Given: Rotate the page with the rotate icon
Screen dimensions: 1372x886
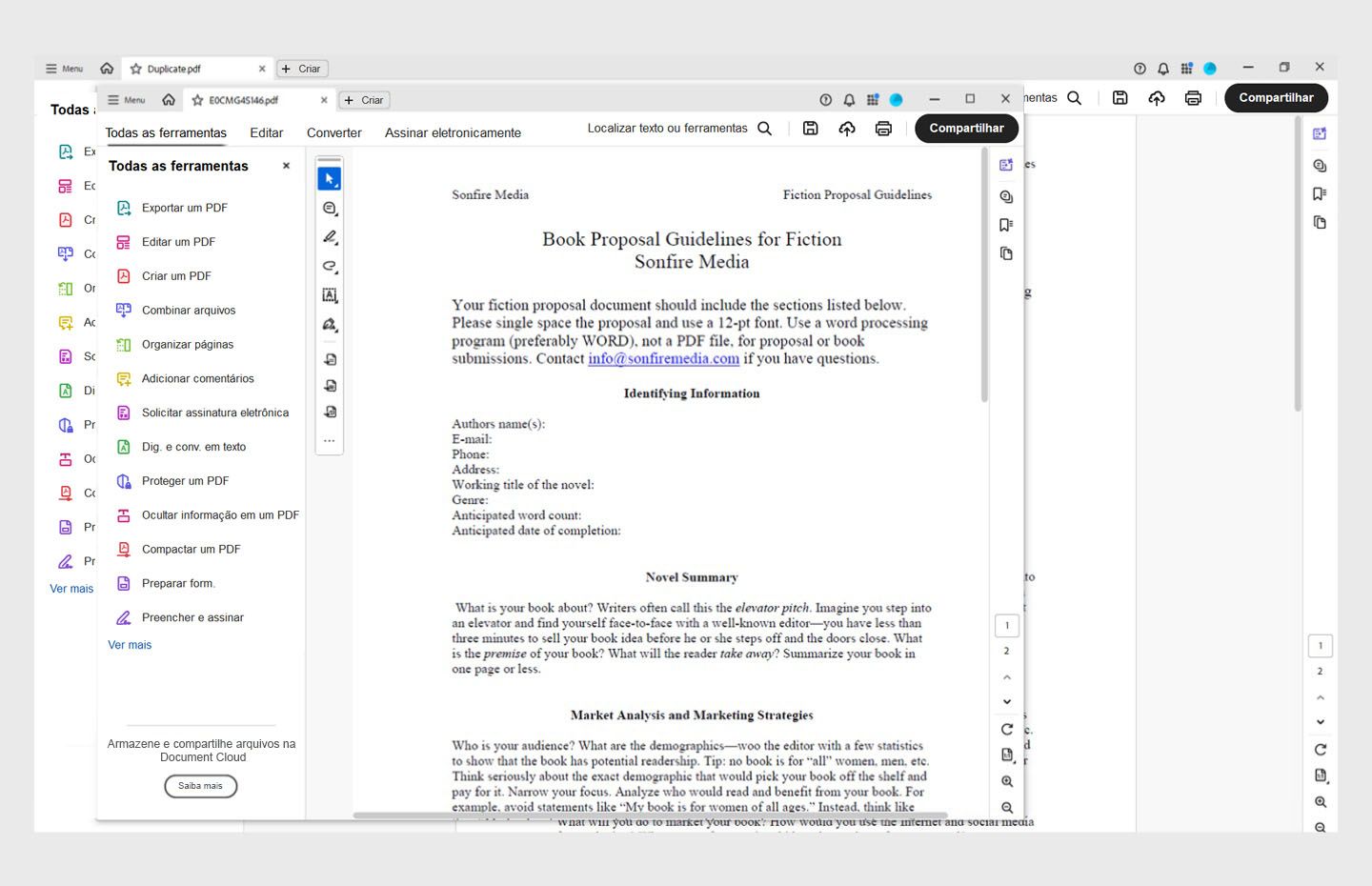Looking at the screenshot, I should point(1006,729).
